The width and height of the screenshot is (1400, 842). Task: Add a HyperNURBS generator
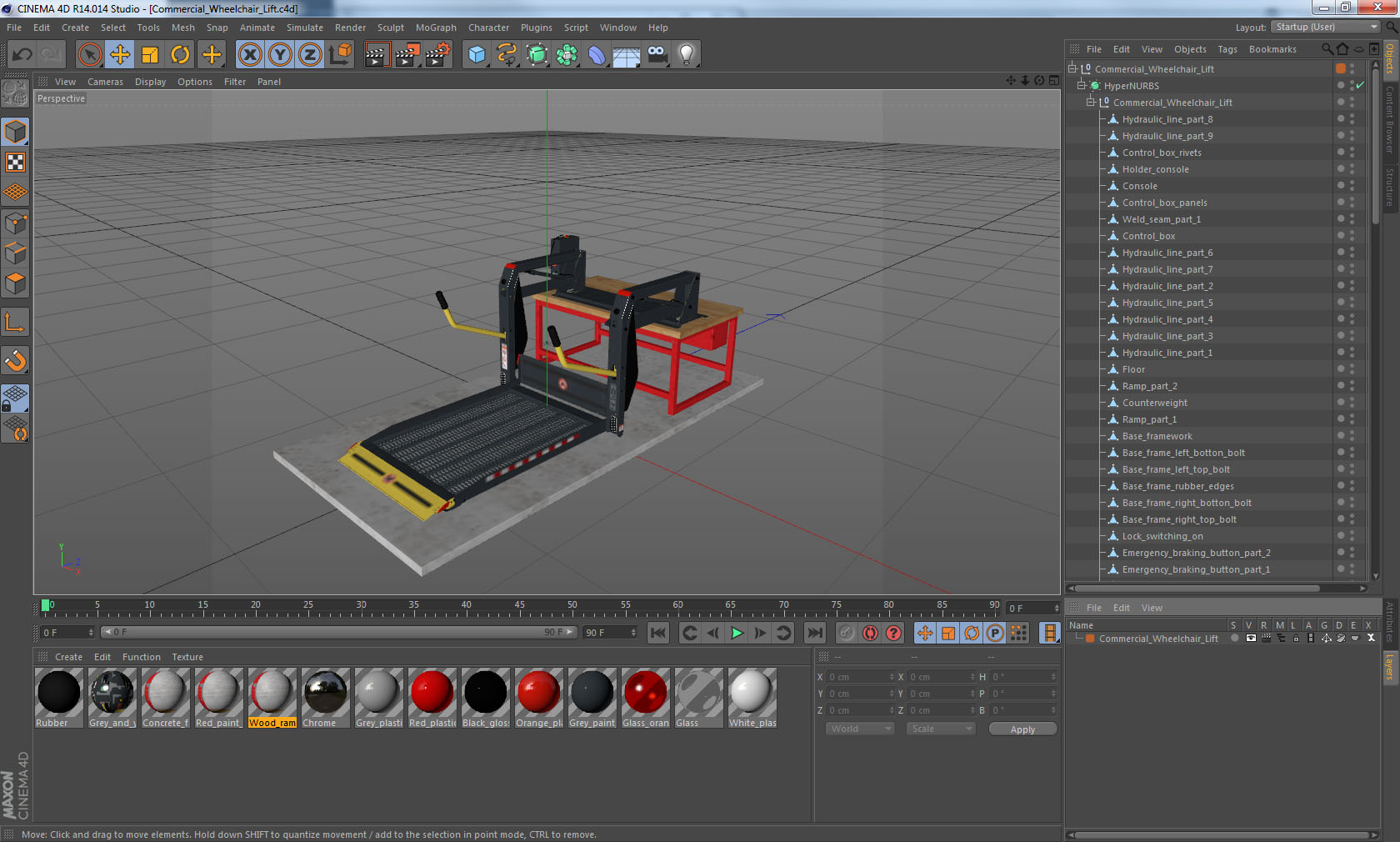537,55
